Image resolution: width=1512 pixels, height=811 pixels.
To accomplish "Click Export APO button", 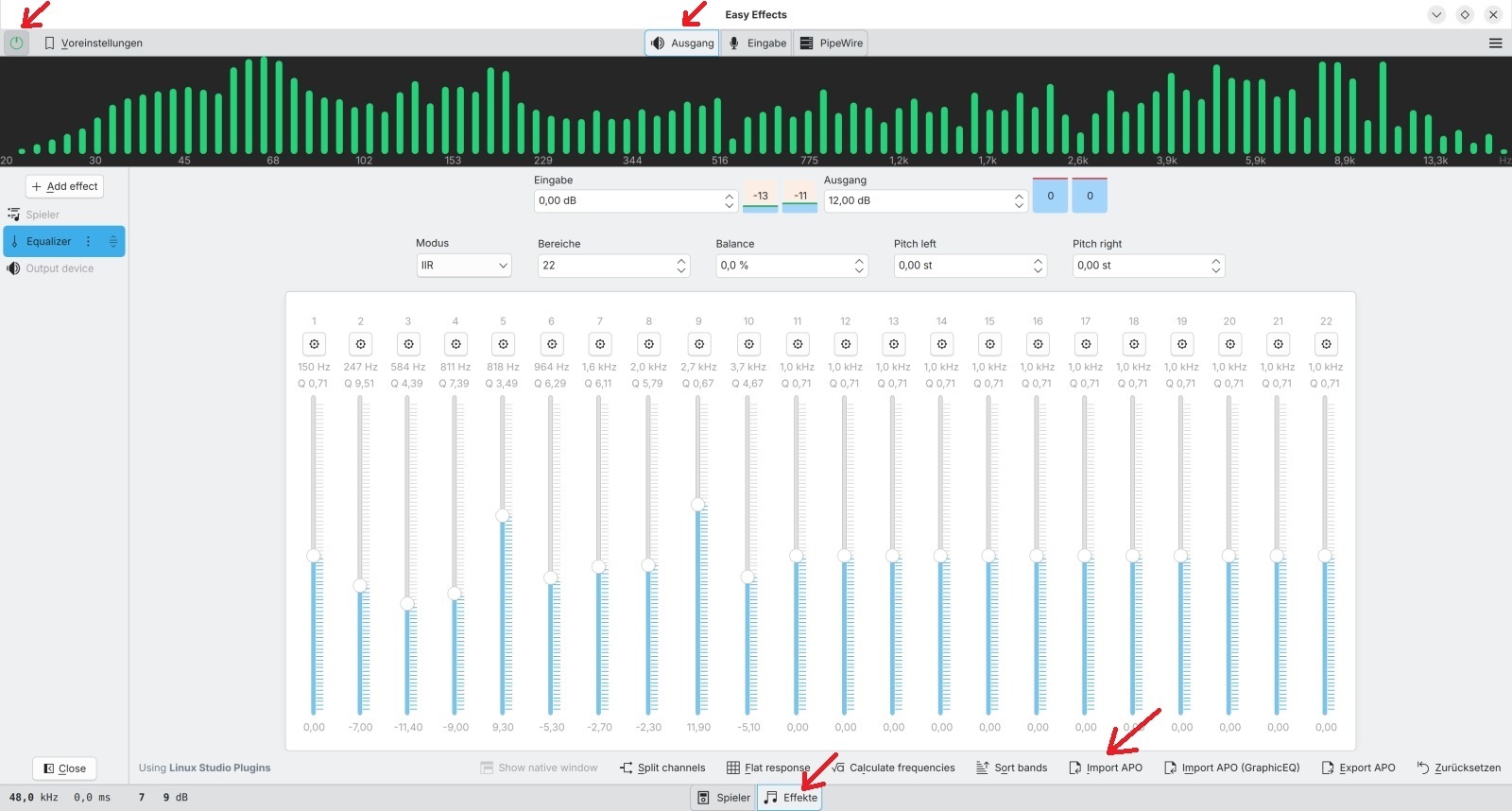I will (x=1358, y=768).
